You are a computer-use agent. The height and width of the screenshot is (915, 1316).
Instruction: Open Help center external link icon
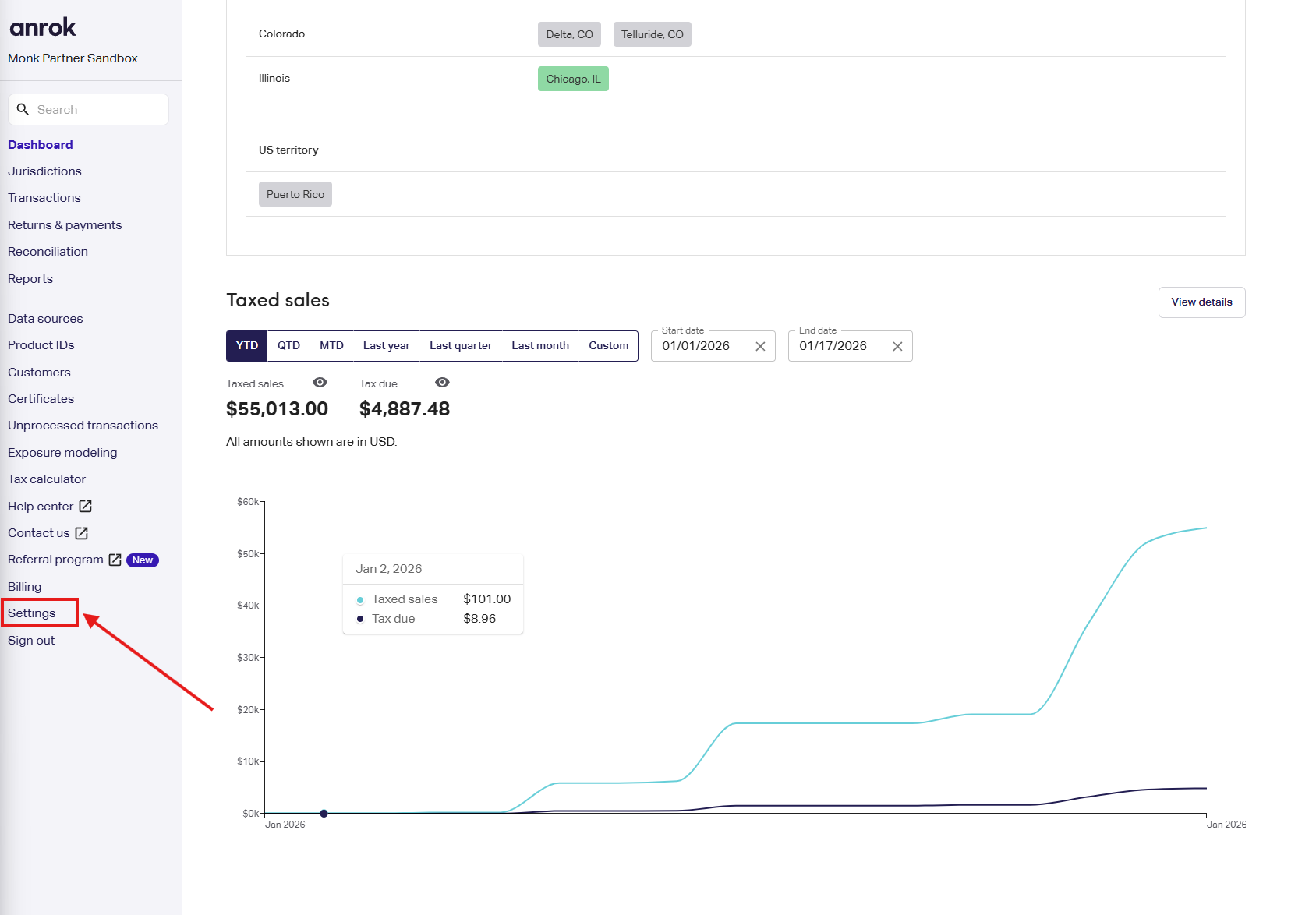(x=86, y=507)
